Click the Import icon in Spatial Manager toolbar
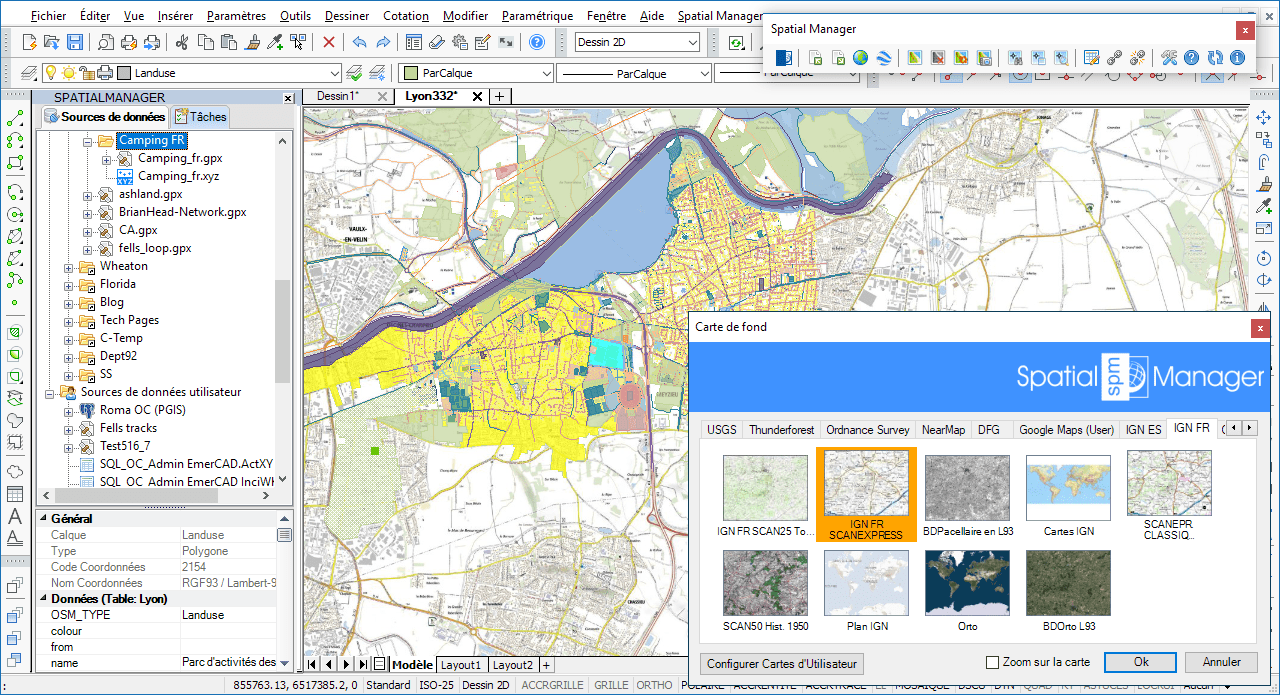The width and height of the screenshot is (1280, 695). (x=816, y=58)
